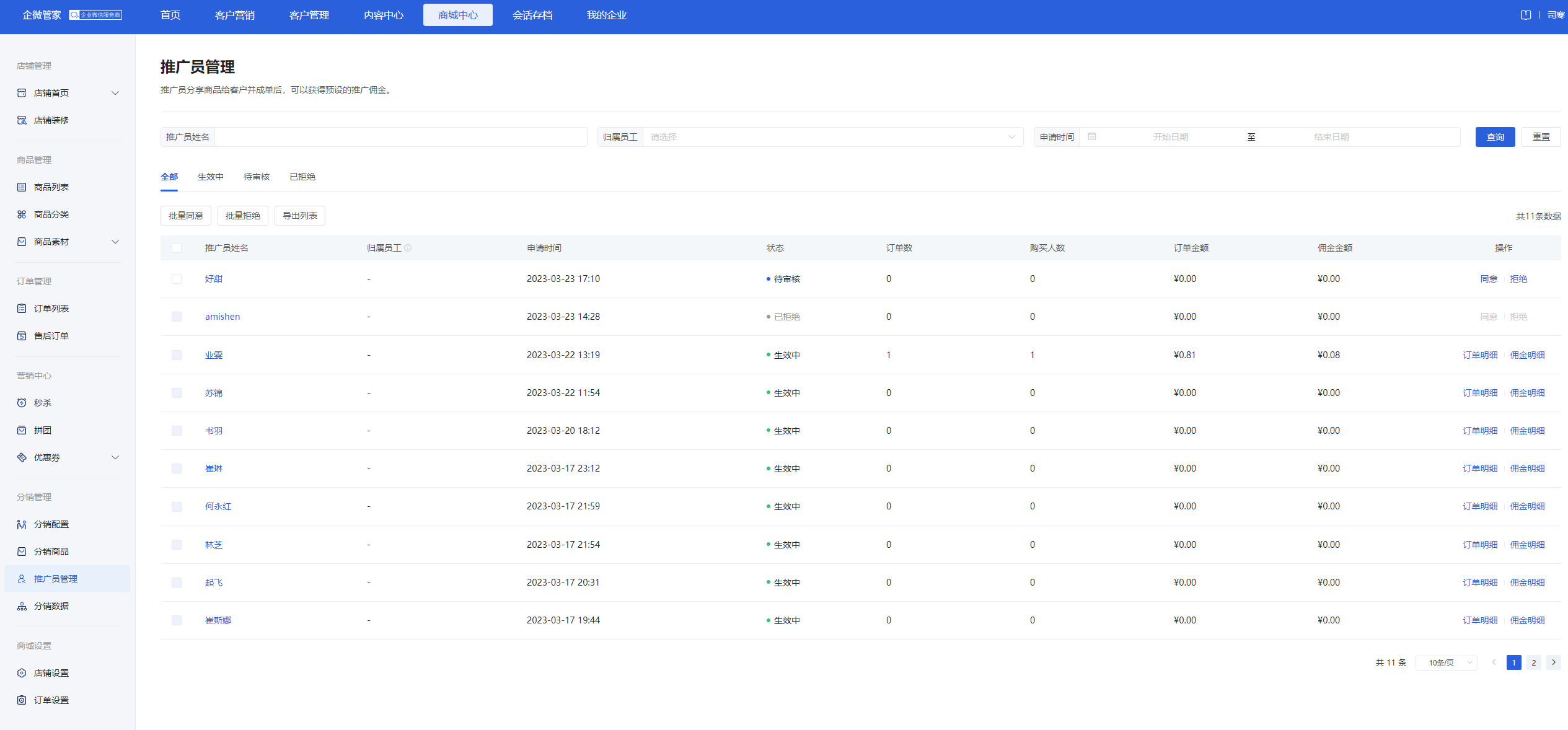Click the 售后订单 sidebar icon
Image resolution: width=1568 pixels, height=730 pixels.
(x=22, y=336)
